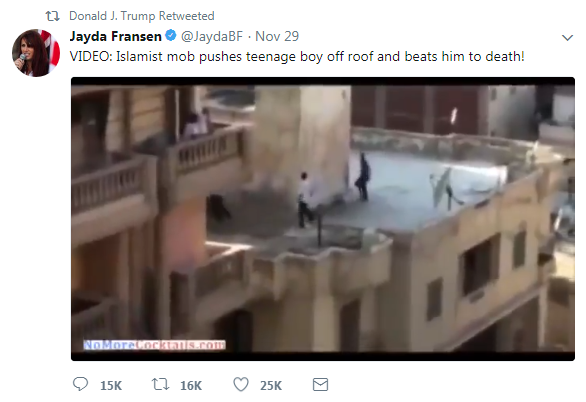Click the tweet text starting with 'VIDEO:'
This screenshot has height=402, width=586.
[297, 56]
